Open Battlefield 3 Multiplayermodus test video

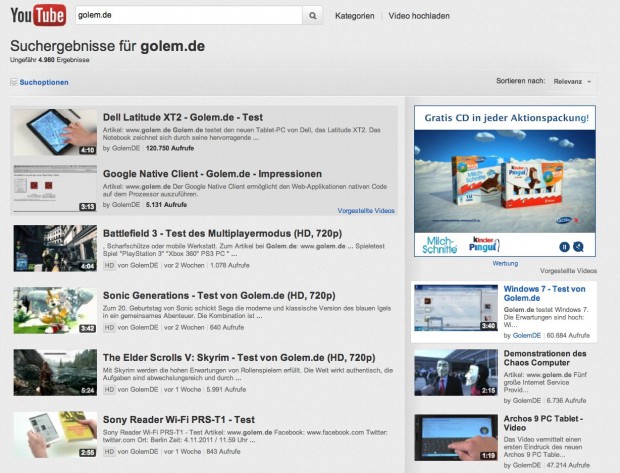222,233
